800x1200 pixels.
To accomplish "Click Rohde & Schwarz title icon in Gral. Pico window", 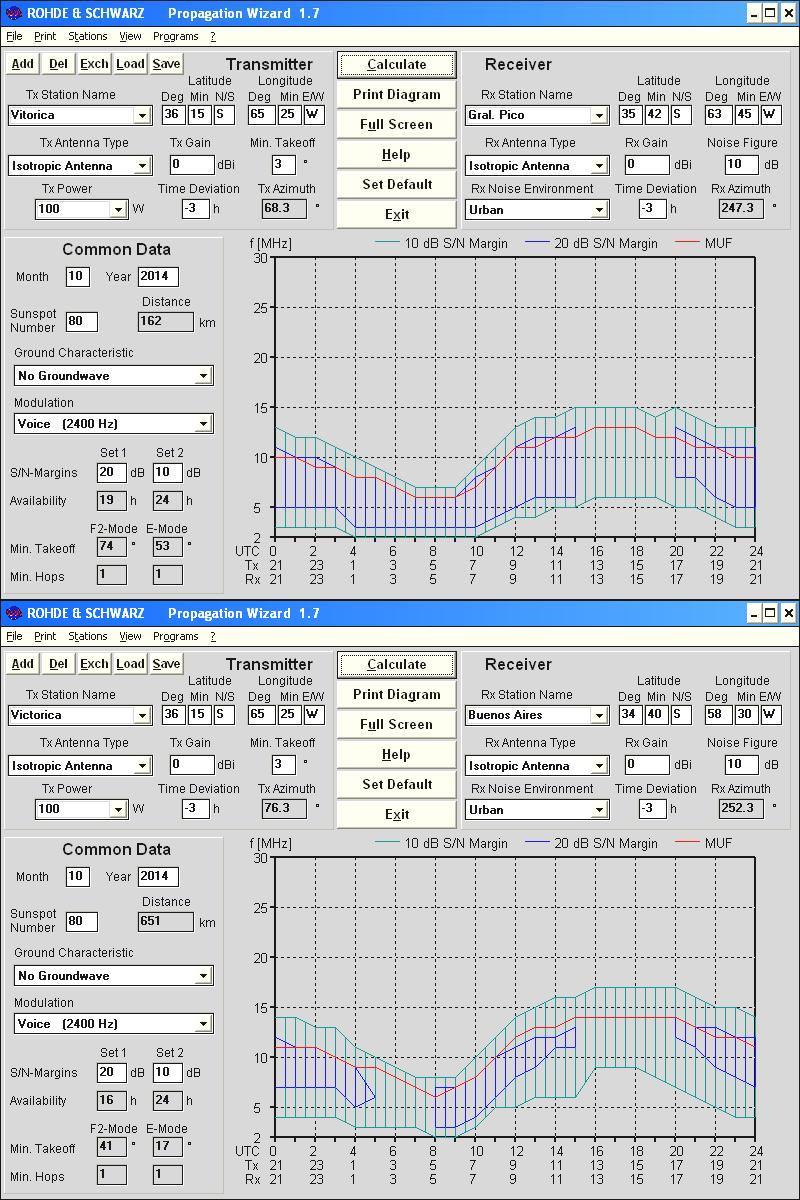I will click(12, 13).
